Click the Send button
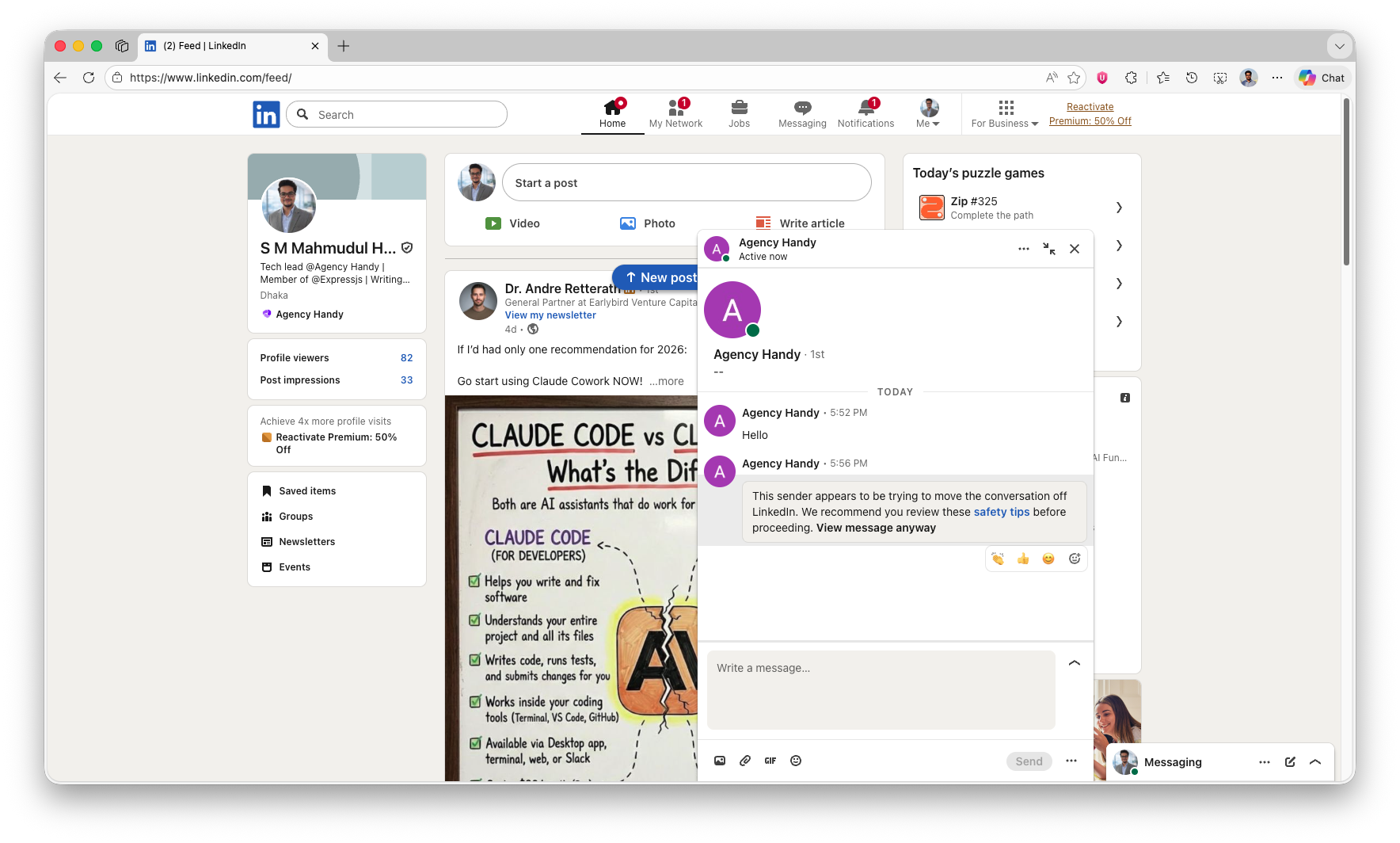Viewport: 1400px width, 843px height. point(1029,761)
